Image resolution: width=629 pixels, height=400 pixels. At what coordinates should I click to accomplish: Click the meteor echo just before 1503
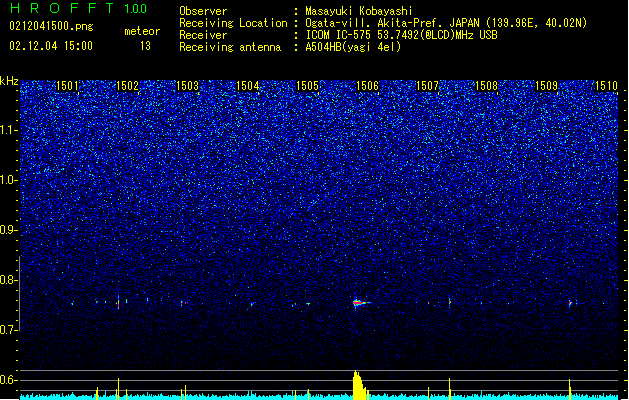[x=183, y=303]
